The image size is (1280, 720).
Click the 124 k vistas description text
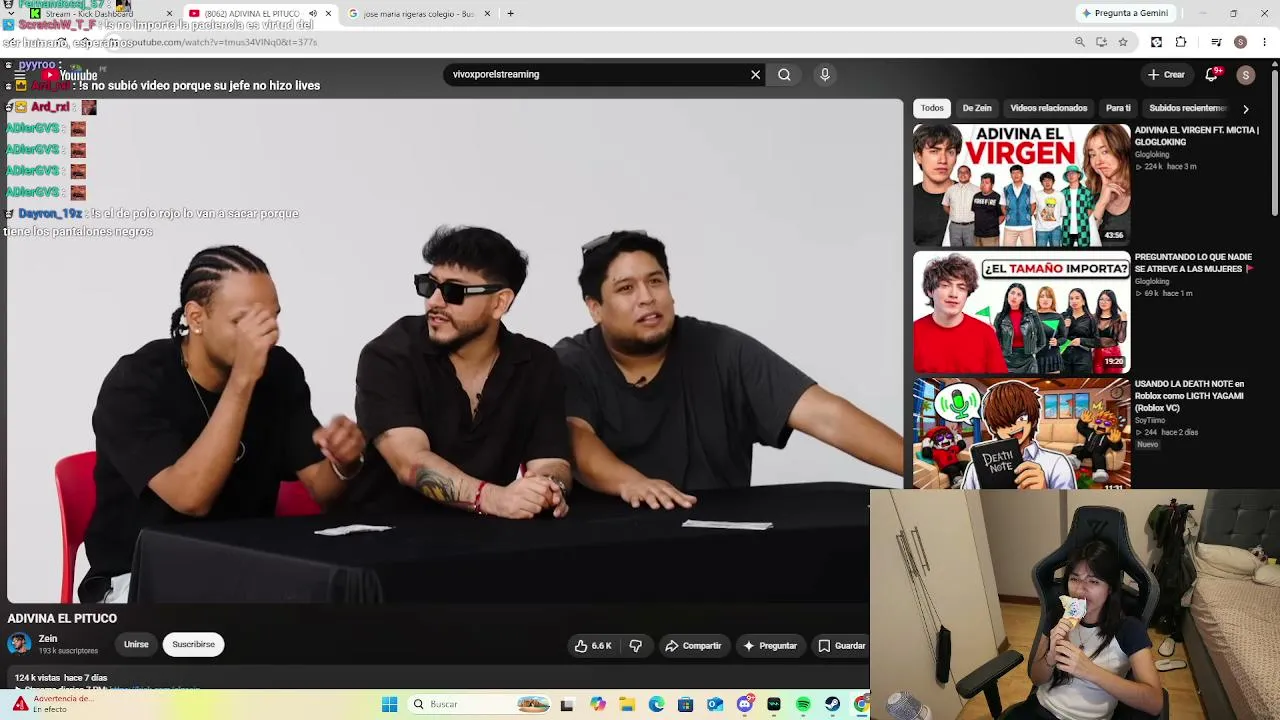[61, 678]
